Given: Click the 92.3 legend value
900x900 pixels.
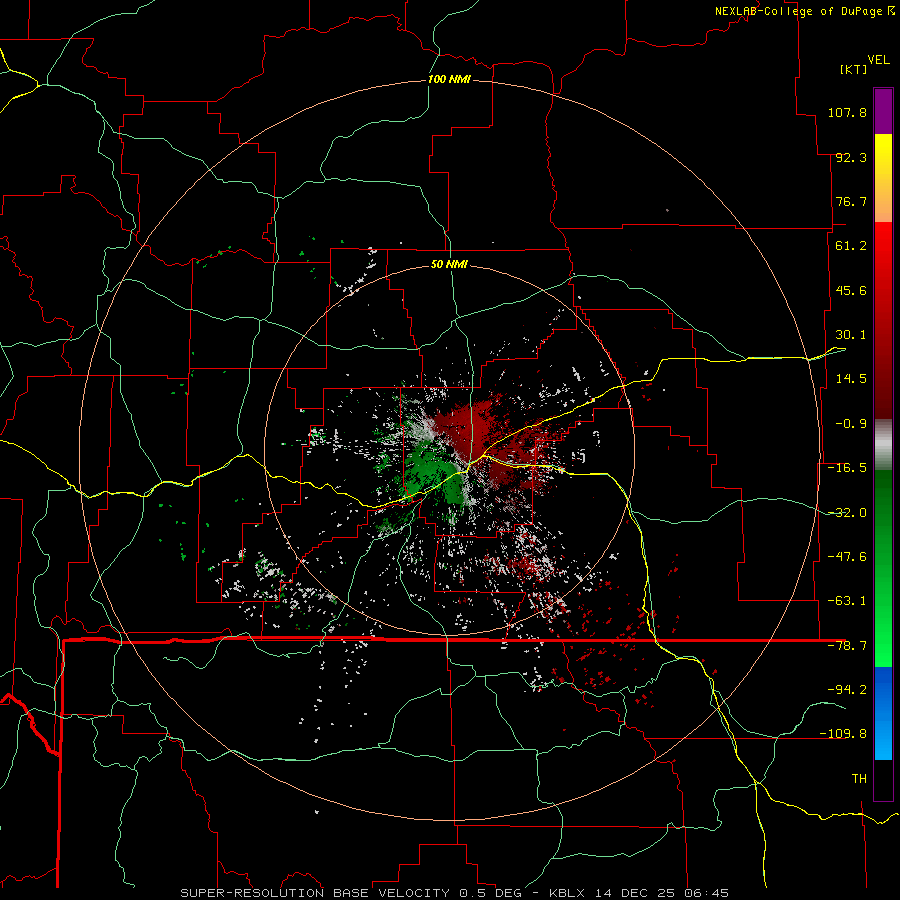Looking at the screenshot, I should point(851,157).
